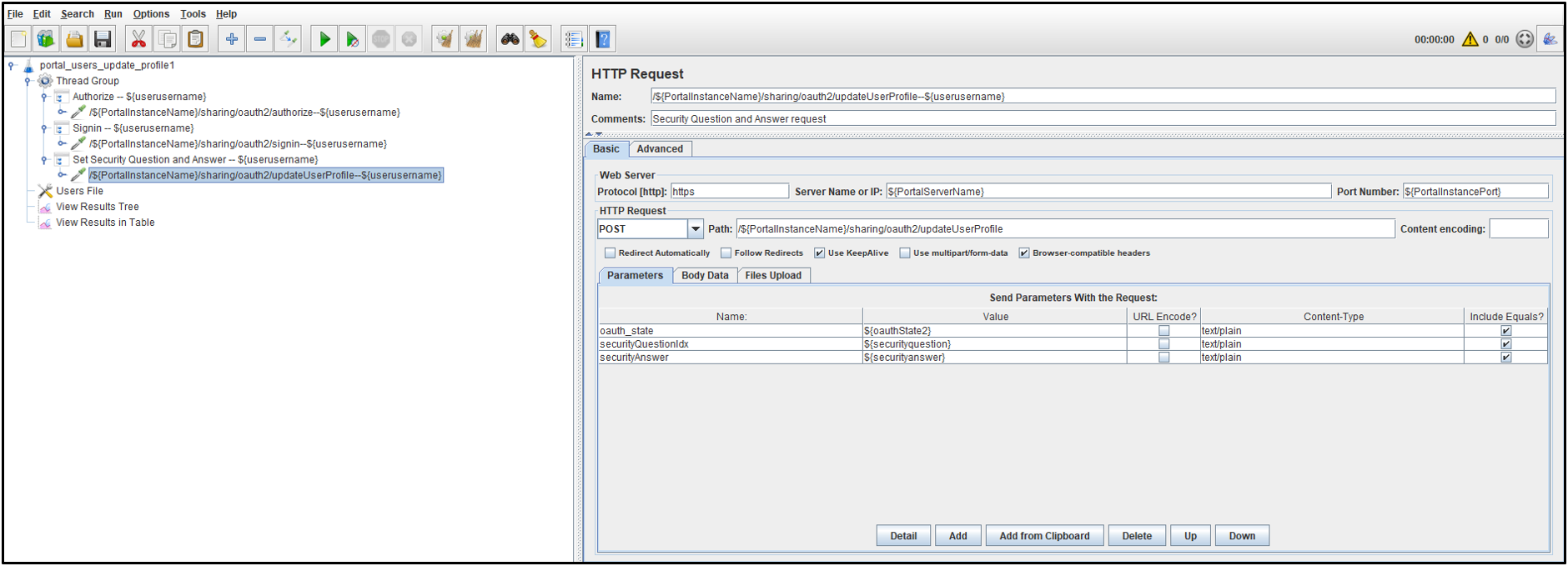Click the Reset Search brush icon
This screenshot has width=1568, height=566.
(x=538, y=39)
